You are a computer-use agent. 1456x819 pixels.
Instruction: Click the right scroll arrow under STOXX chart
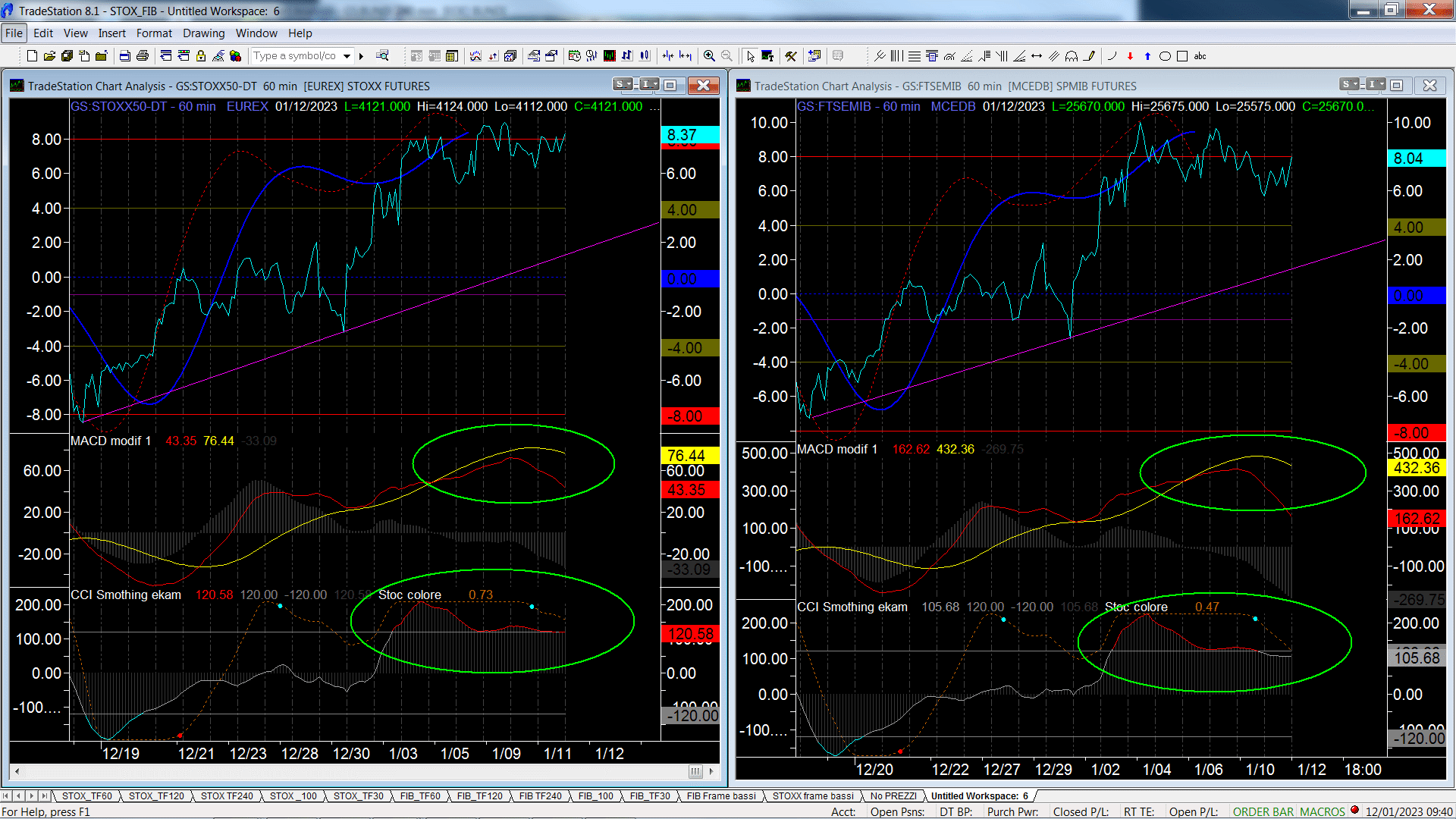[x=711, y=771]
